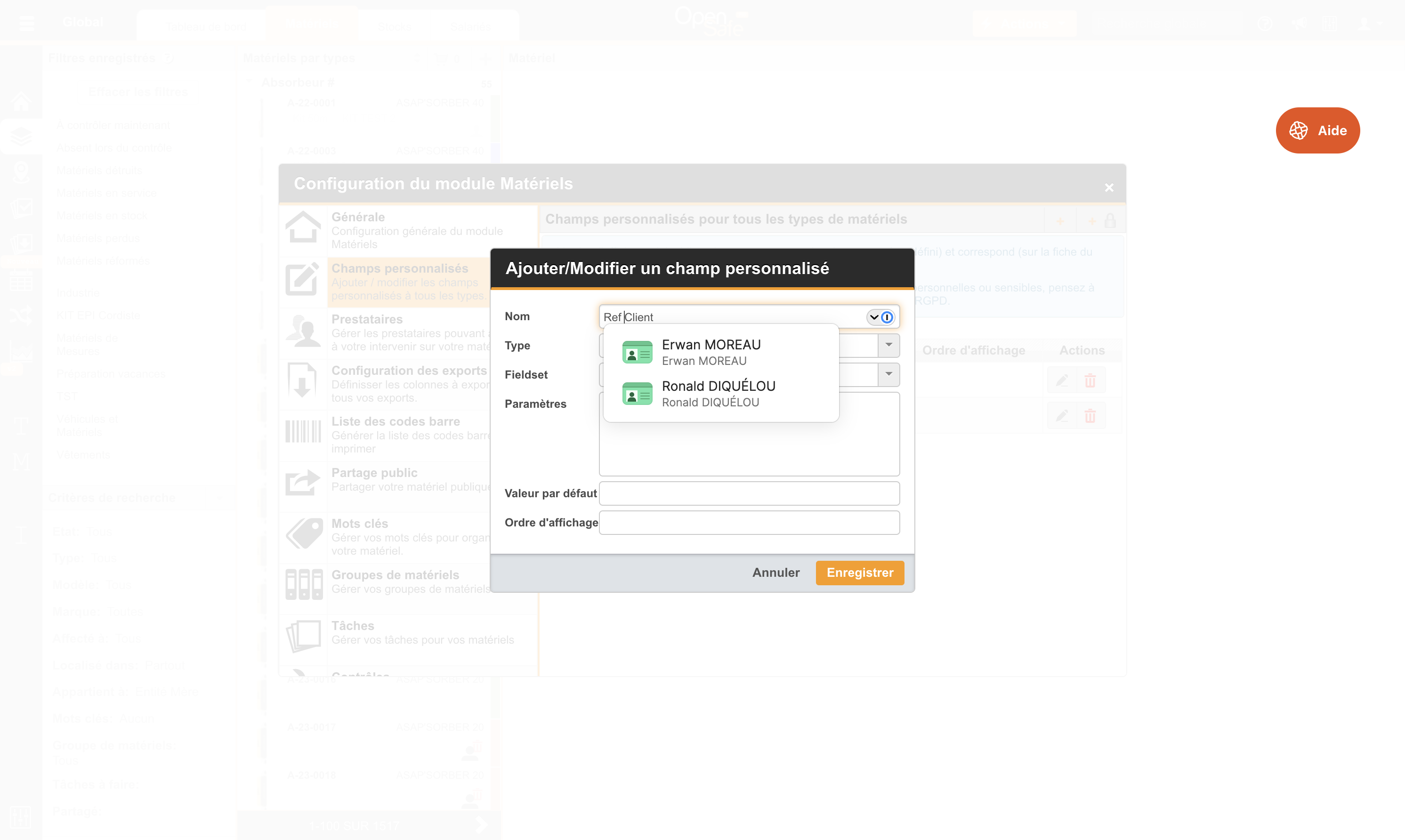The width and height of the screenshot is (1405, 840).
Task: Select the Prestataires people icon
Action: point(303,331)
